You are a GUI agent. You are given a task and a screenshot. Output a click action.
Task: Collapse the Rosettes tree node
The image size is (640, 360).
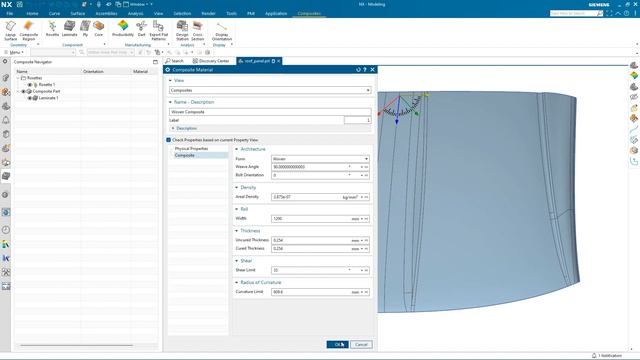[18, 78]
